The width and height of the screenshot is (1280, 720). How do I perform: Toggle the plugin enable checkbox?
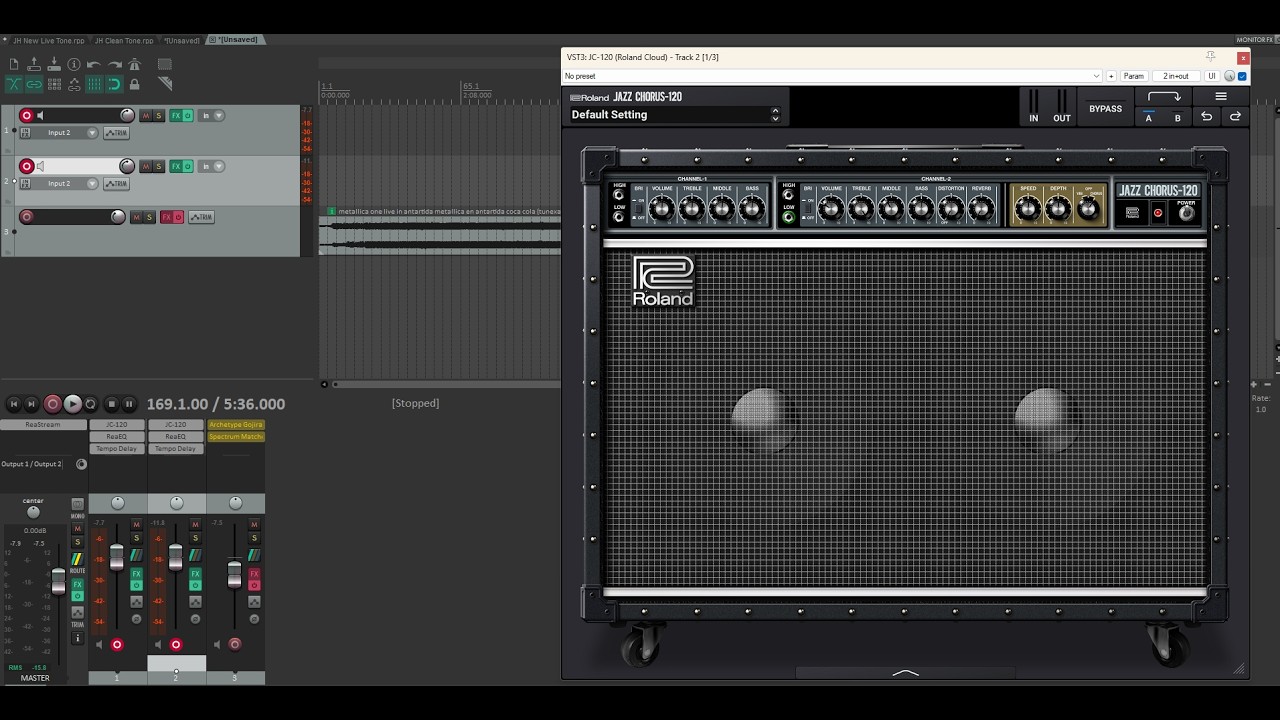(x=1243, y=76)
